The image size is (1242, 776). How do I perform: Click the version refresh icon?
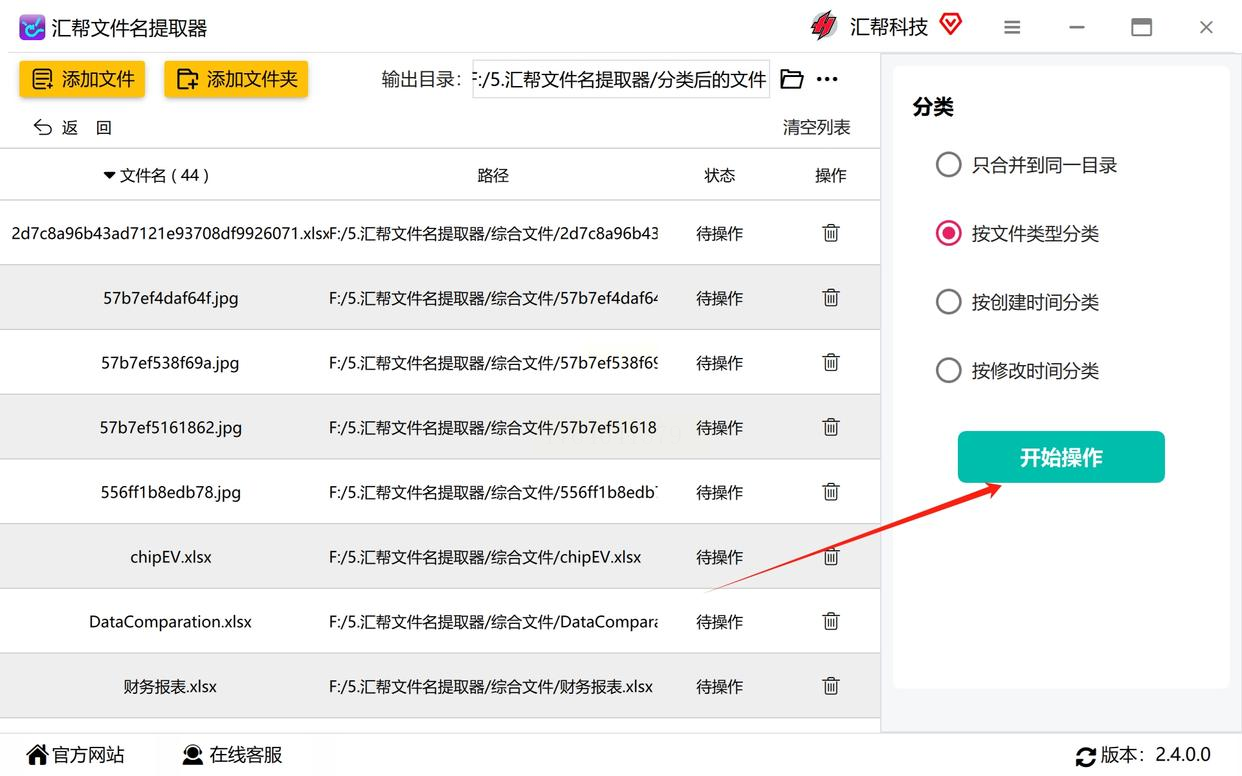click(1085, 756)
